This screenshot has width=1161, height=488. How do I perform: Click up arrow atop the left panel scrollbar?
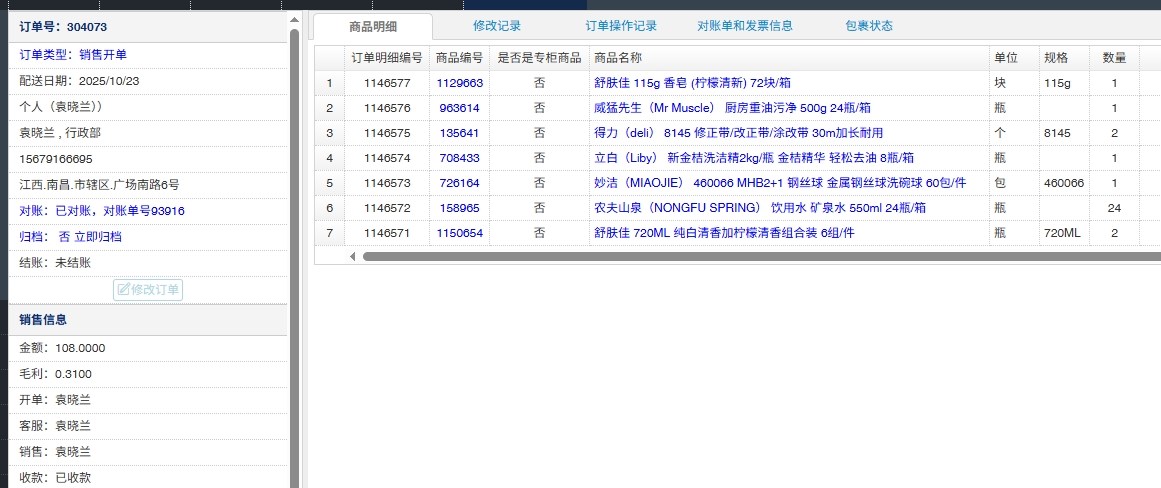coord(294,20)
